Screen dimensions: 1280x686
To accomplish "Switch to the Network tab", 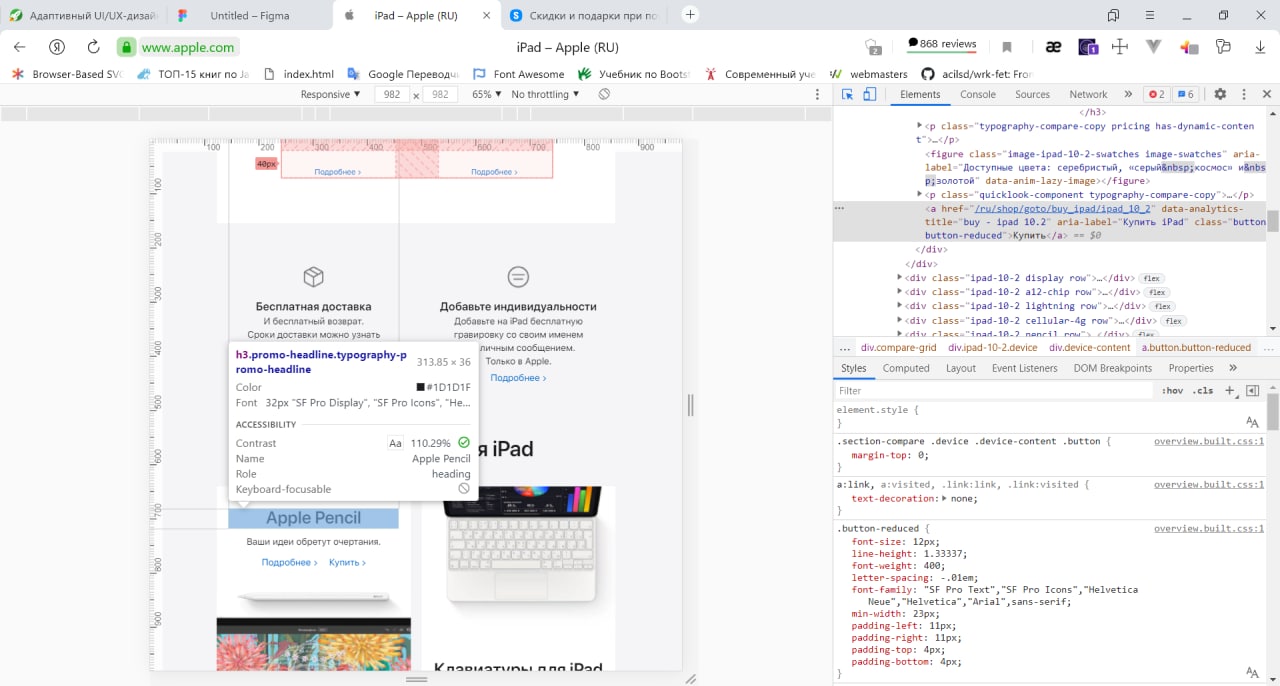I will point(1088,94).
